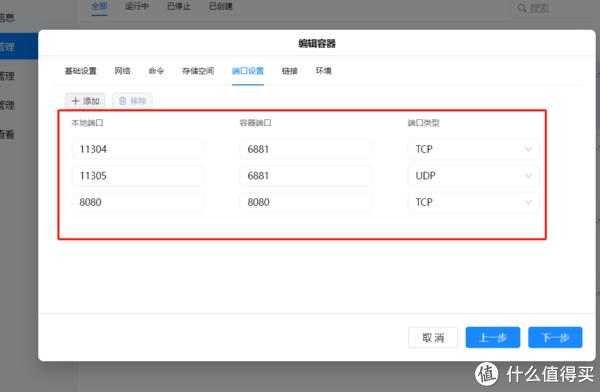Click local port field containing 11304
Screen dimensions: 600x392
[x=138, y=149]
